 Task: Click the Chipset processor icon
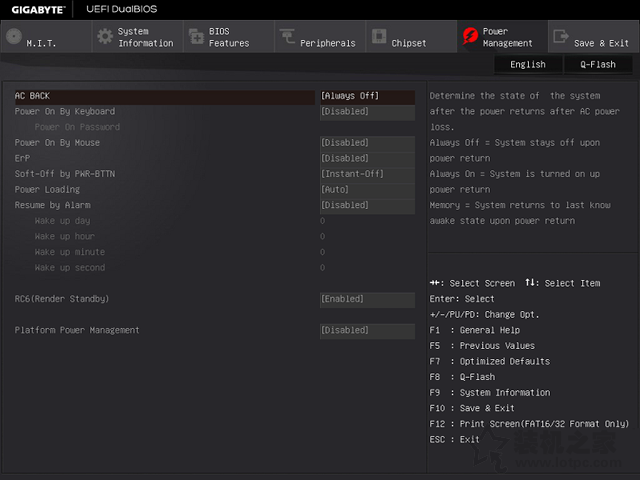point(379,37)
